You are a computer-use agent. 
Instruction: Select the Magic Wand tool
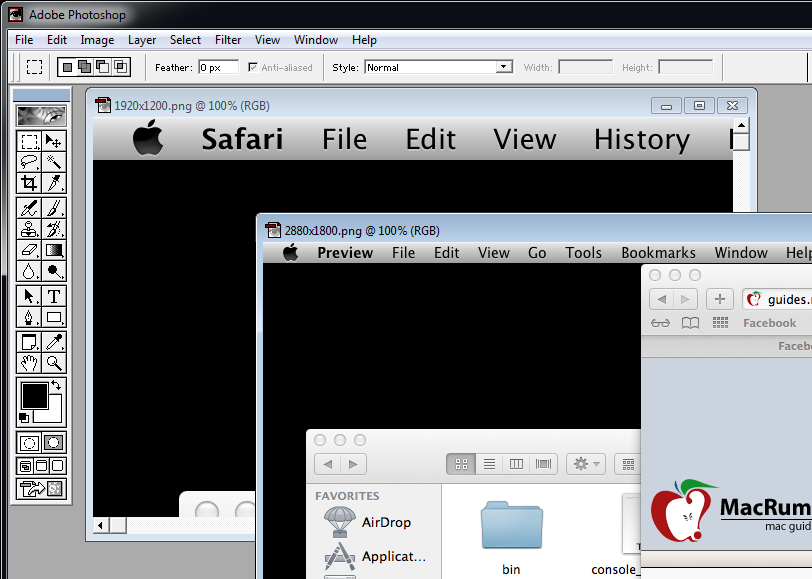tap(54, 162)
